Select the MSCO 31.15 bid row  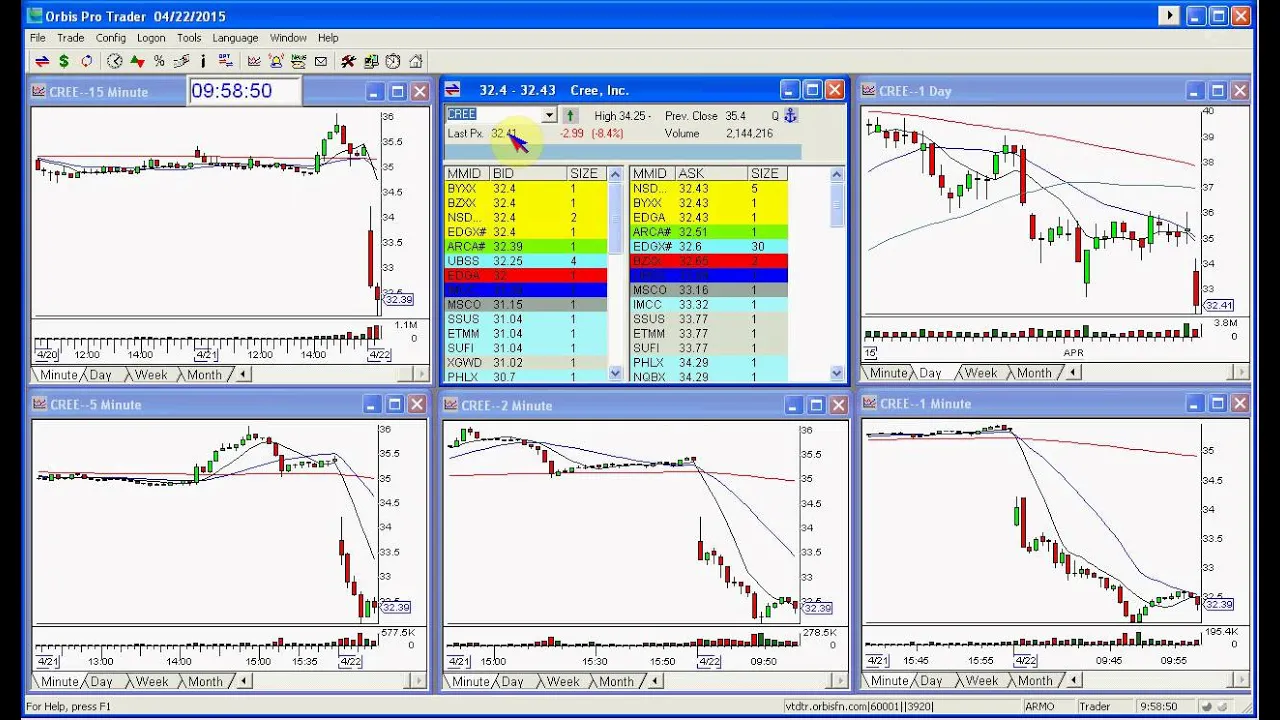click(x=526, y=304)
